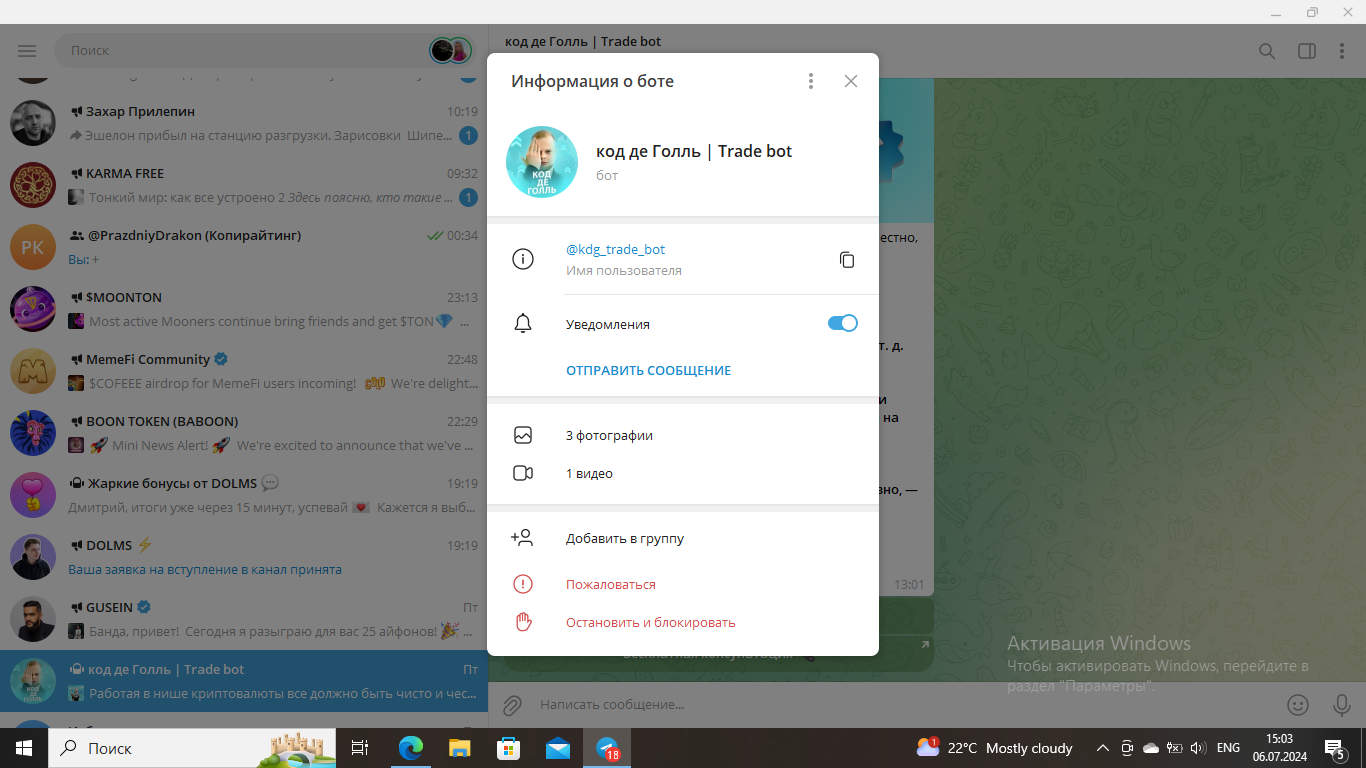Click the account avatars beside search
Screen dimensions: 1366x768
click(x=450, y=50)
